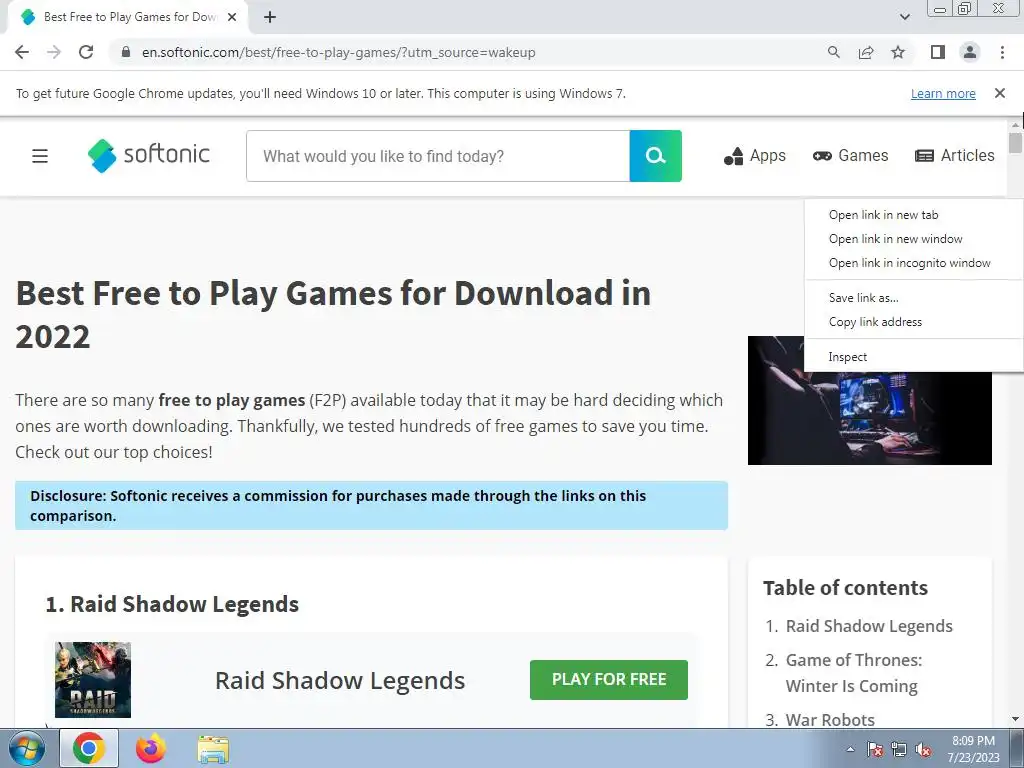
Task: Jump to War Robots in contents
Action: pyautogui.click(x=830, y=720)
